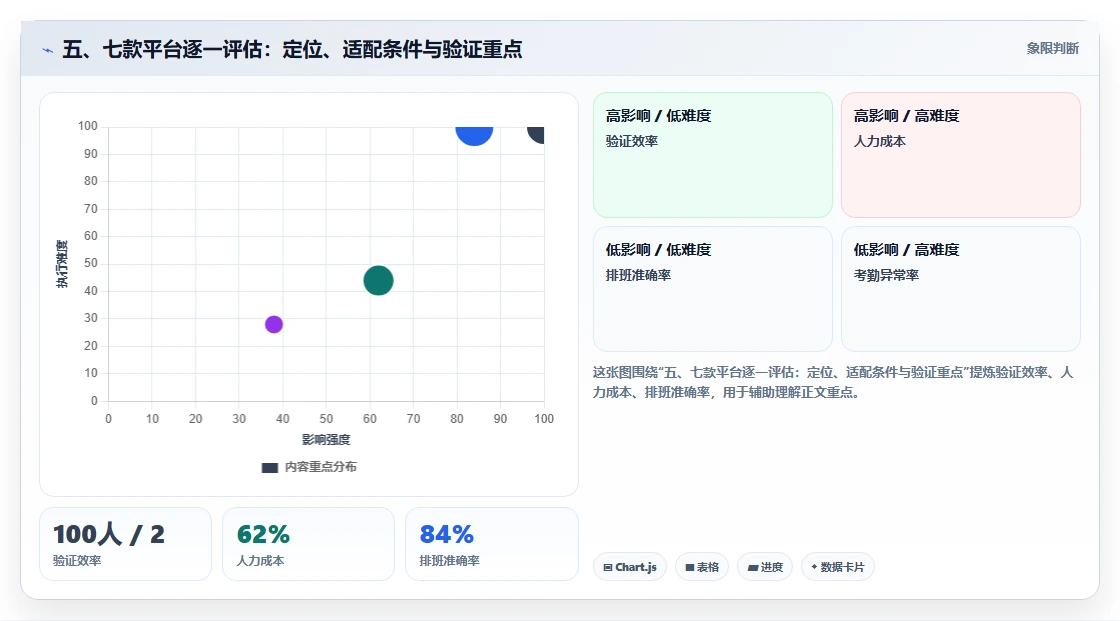Select the purple bubble on the chart

coord(274,324)
